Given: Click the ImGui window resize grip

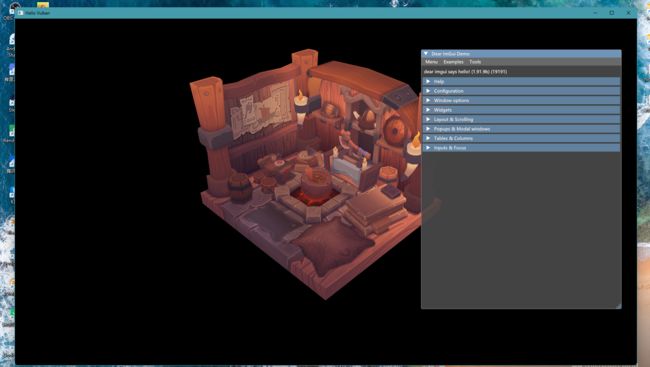Looking at the screenshot, I should (x=618, y=306).
